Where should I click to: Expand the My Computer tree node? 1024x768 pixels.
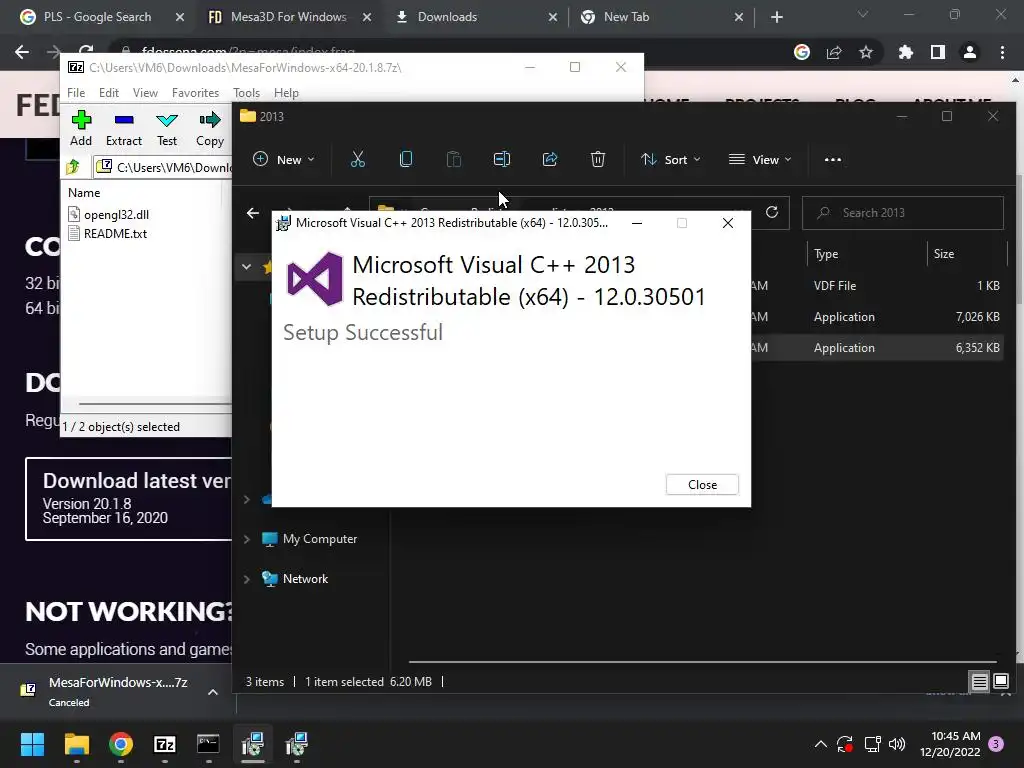coord(247,539)
